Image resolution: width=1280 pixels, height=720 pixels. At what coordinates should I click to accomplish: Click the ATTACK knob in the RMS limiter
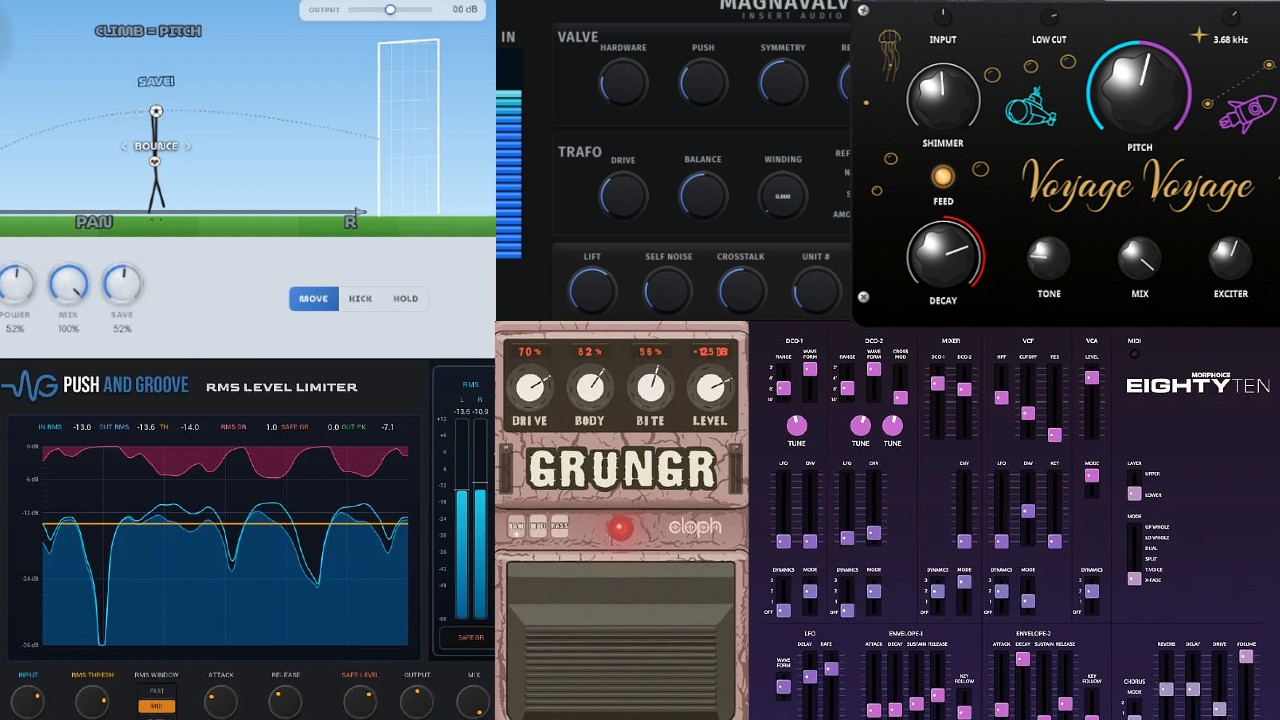click(x=221, y=702)
